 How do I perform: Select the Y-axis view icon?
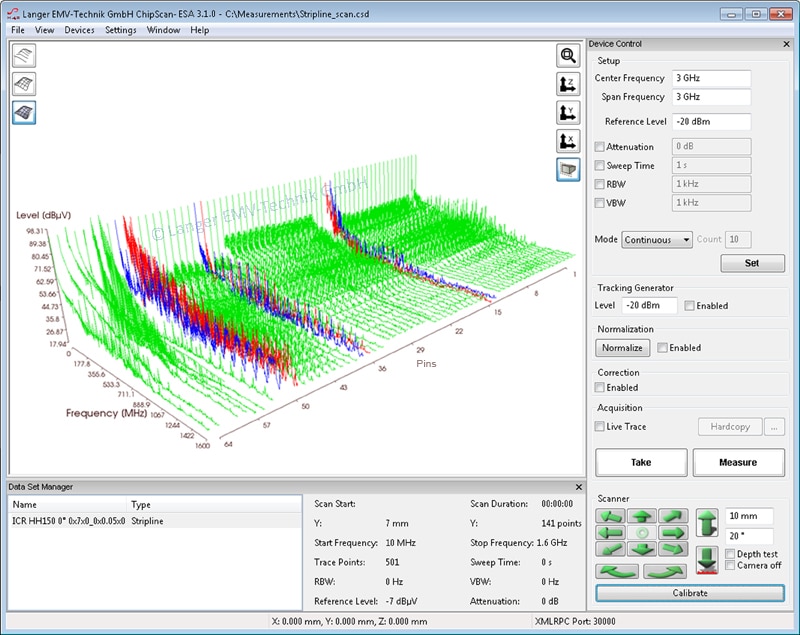point(568,112)
